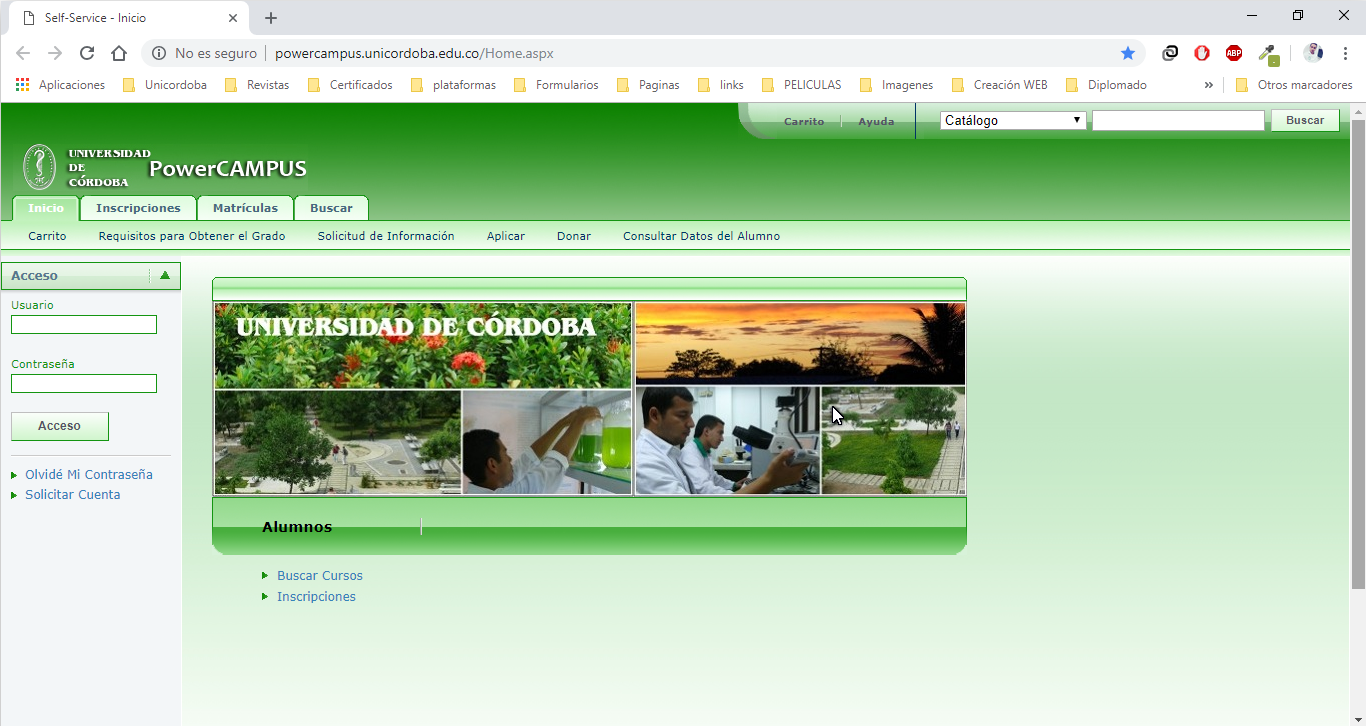The image size is (1366, 726).
Task: Click the Universidad de Córdoba logo emblem
Action: tap(40, 167)
